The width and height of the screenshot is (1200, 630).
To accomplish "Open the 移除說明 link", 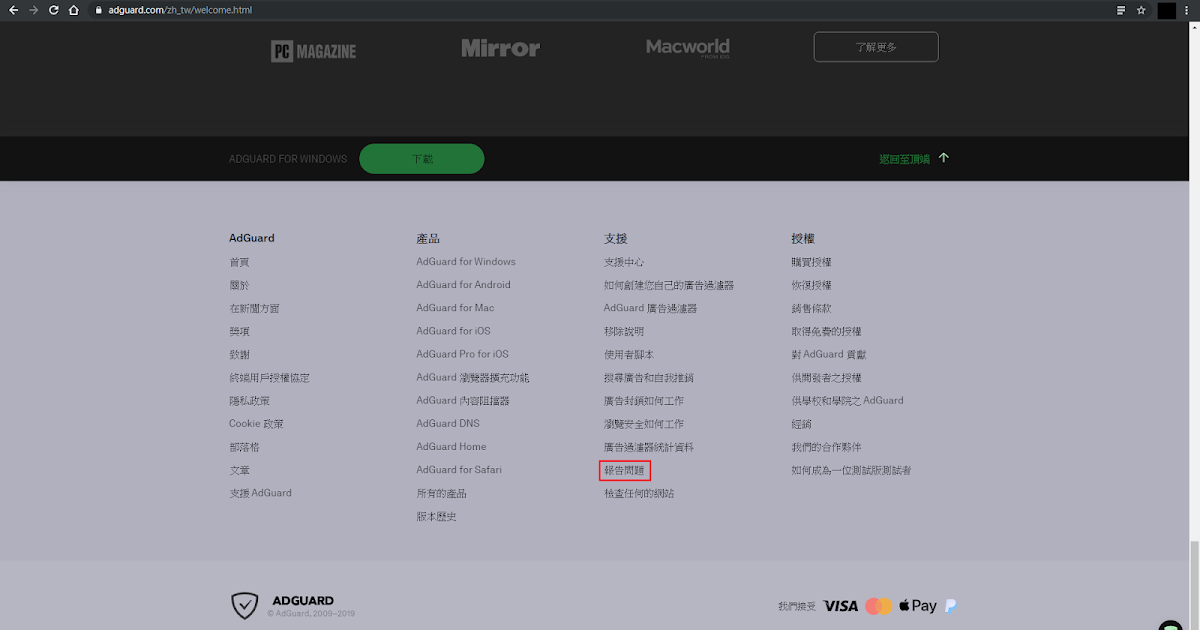I will (x=624, y=331).
